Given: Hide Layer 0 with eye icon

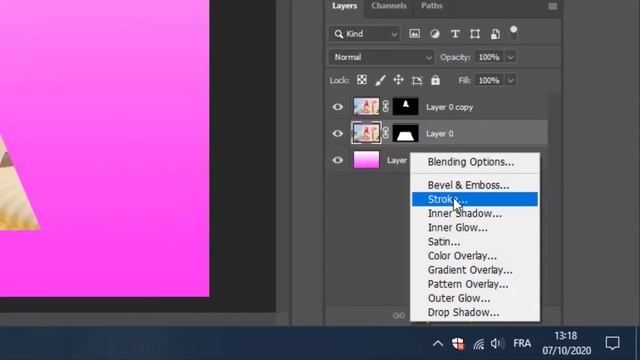Looking at the screenshot, I should (x=338, y=133).
